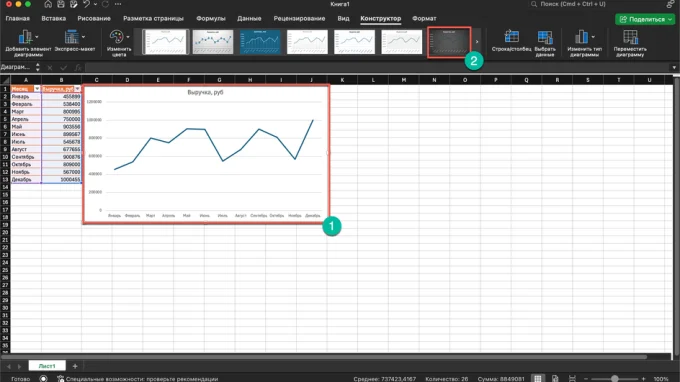Screen dimensions: 680x382
Task: Click the formula cancel X icon
Action: [50, 68]
